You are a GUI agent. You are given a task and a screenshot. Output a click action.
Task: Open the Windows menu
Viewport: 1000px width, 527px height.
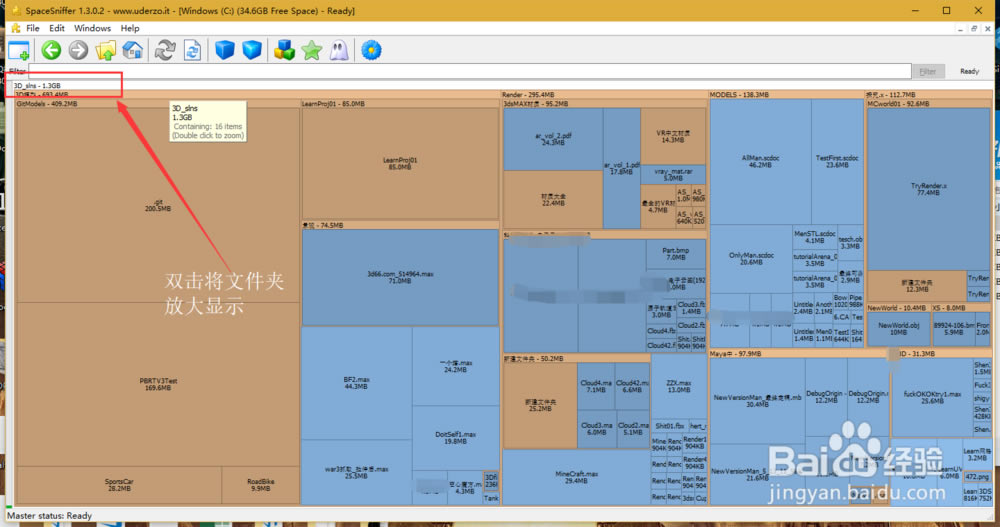tap(93, 29)
